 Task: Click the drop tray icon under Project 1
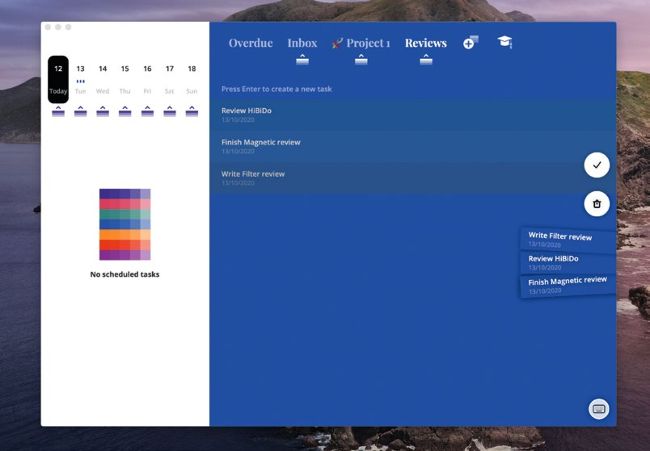click(x=361, y=60)
